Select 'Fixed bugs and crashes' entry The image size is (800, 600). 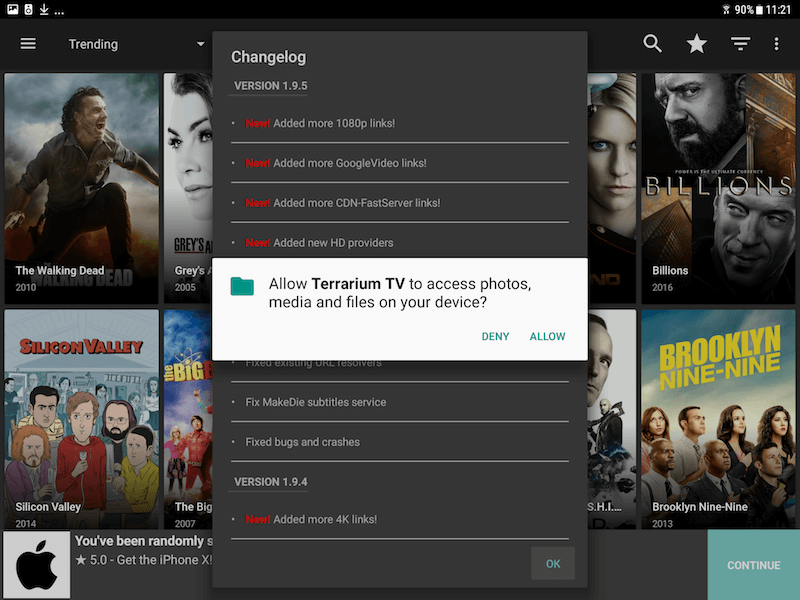click(399, 442)
